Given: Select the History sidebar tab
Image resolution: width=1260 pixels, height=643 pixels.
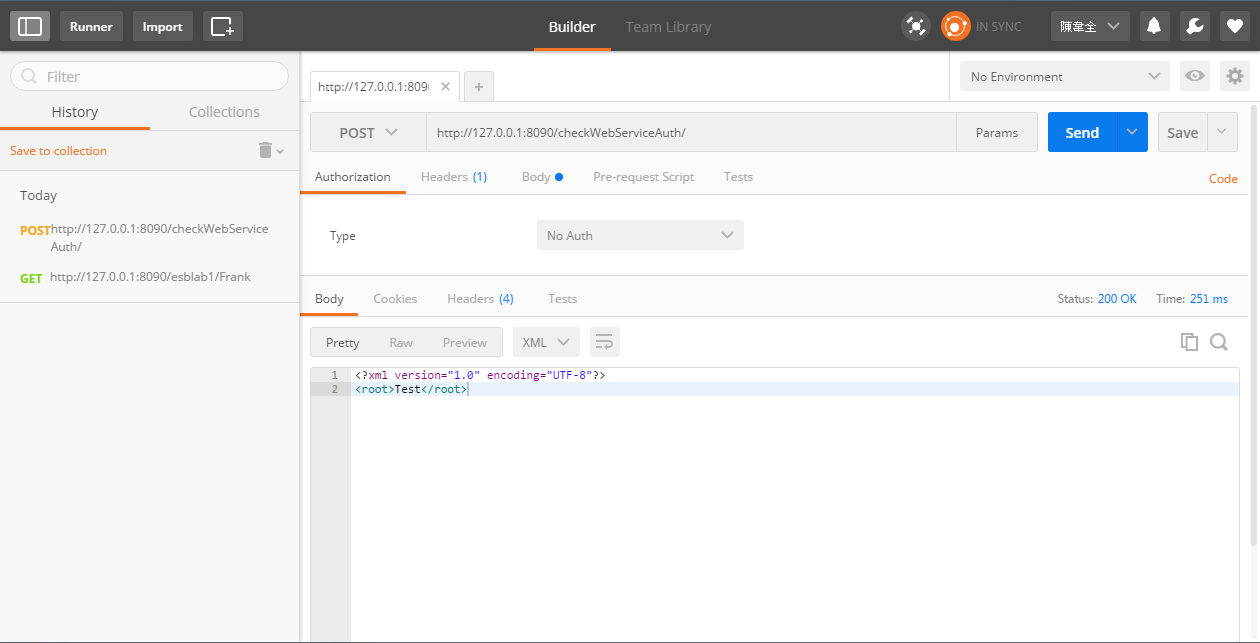Looking at the screenshot, I should 75,112.
